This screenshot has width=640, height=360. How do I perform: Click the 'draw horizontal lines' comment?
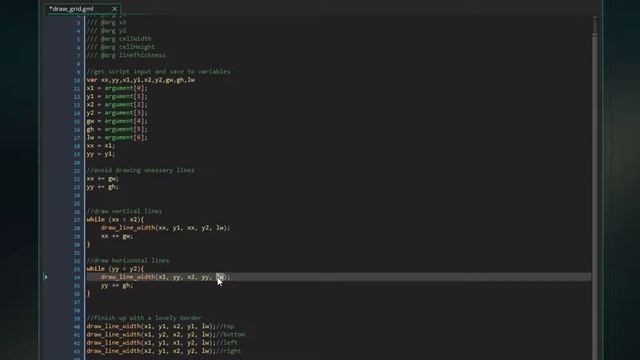pos(128,260)
